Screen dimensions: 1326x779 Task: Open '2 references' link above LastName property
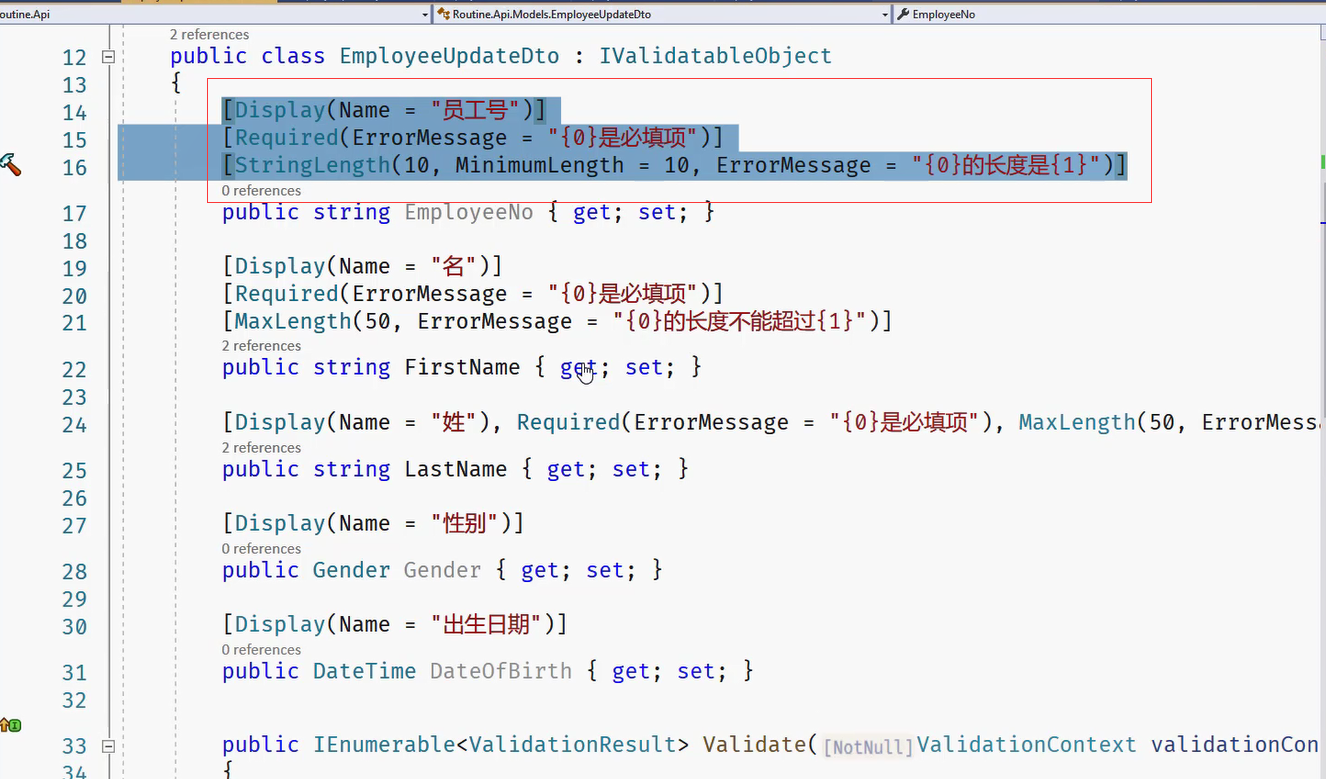261,448
